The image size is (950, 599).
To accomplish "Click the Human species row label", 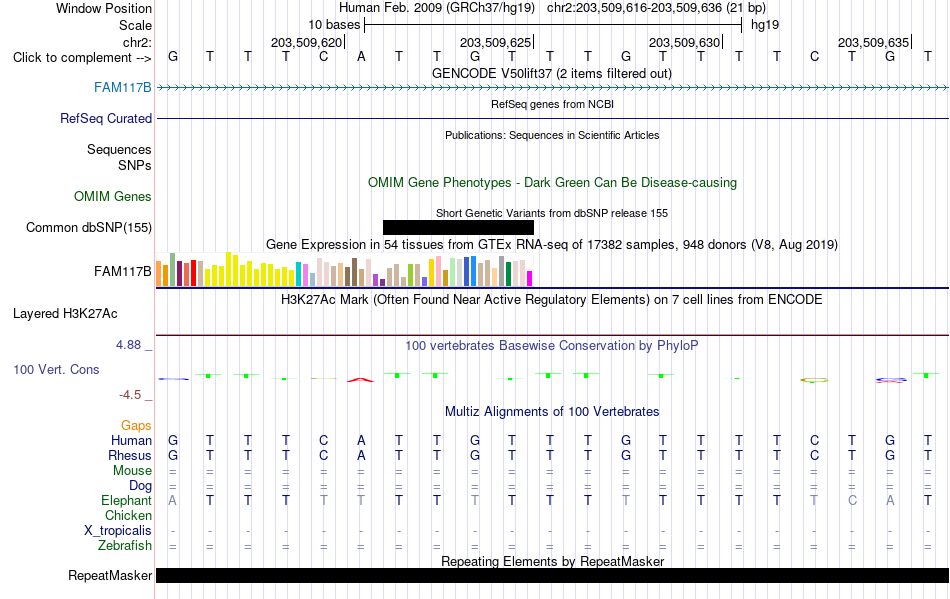I will coord(131,440).
